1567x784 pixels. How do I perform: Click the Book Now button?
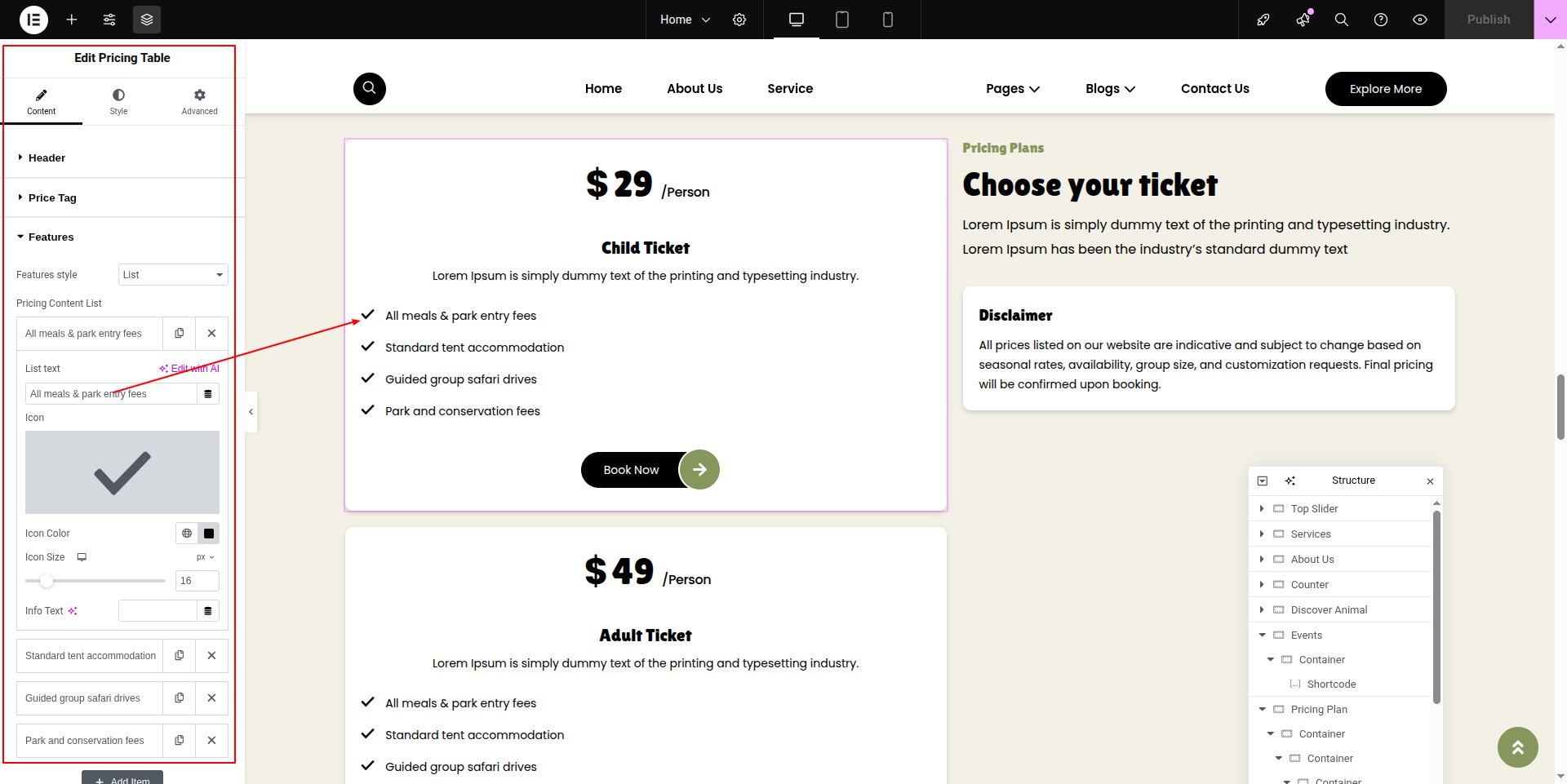(632, 470)
